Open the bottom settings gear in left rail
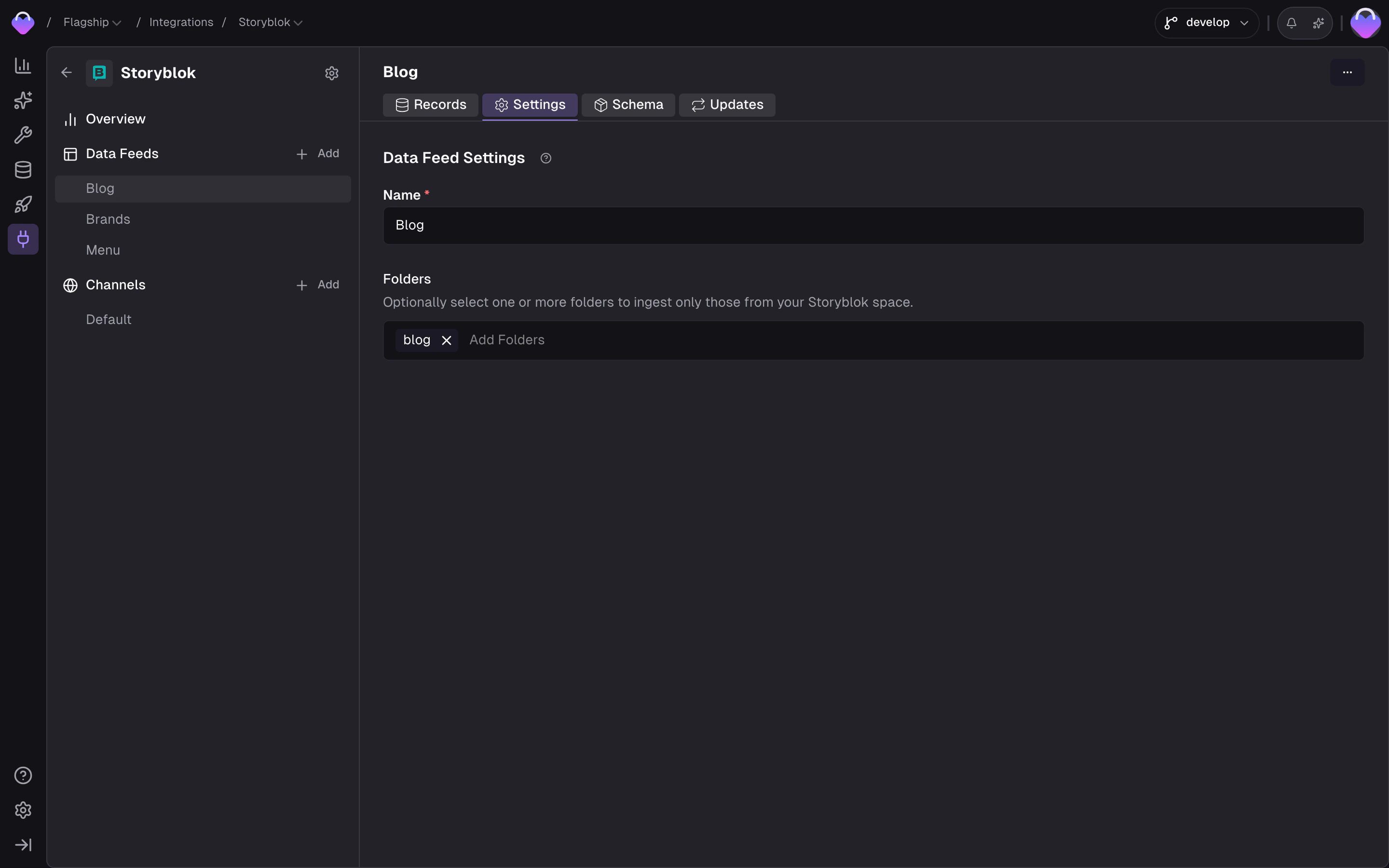This screenshot has height=868, width=1389. tap(23, 810)
